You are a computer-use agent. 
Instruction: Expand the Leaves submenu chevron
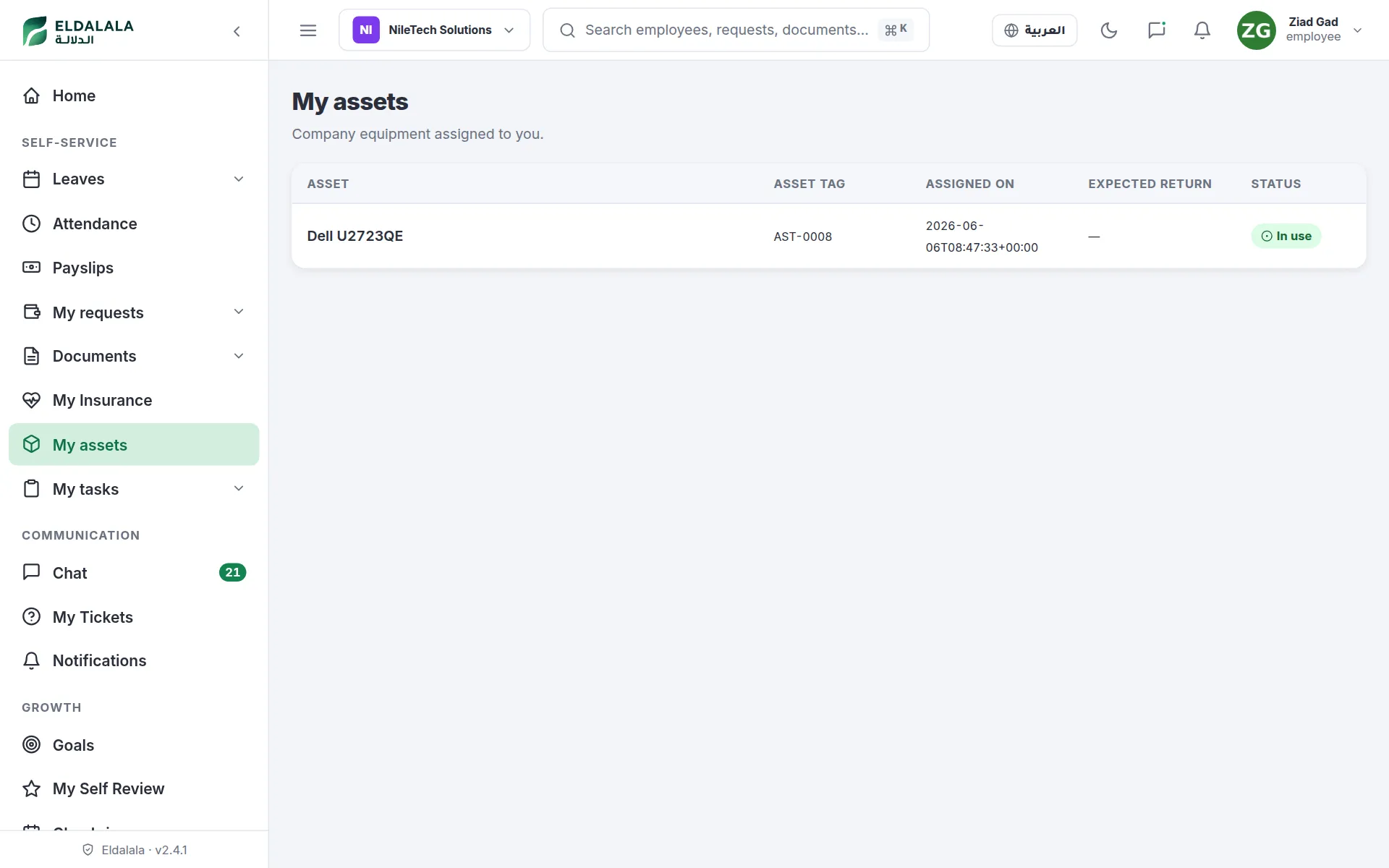point(239,179)
